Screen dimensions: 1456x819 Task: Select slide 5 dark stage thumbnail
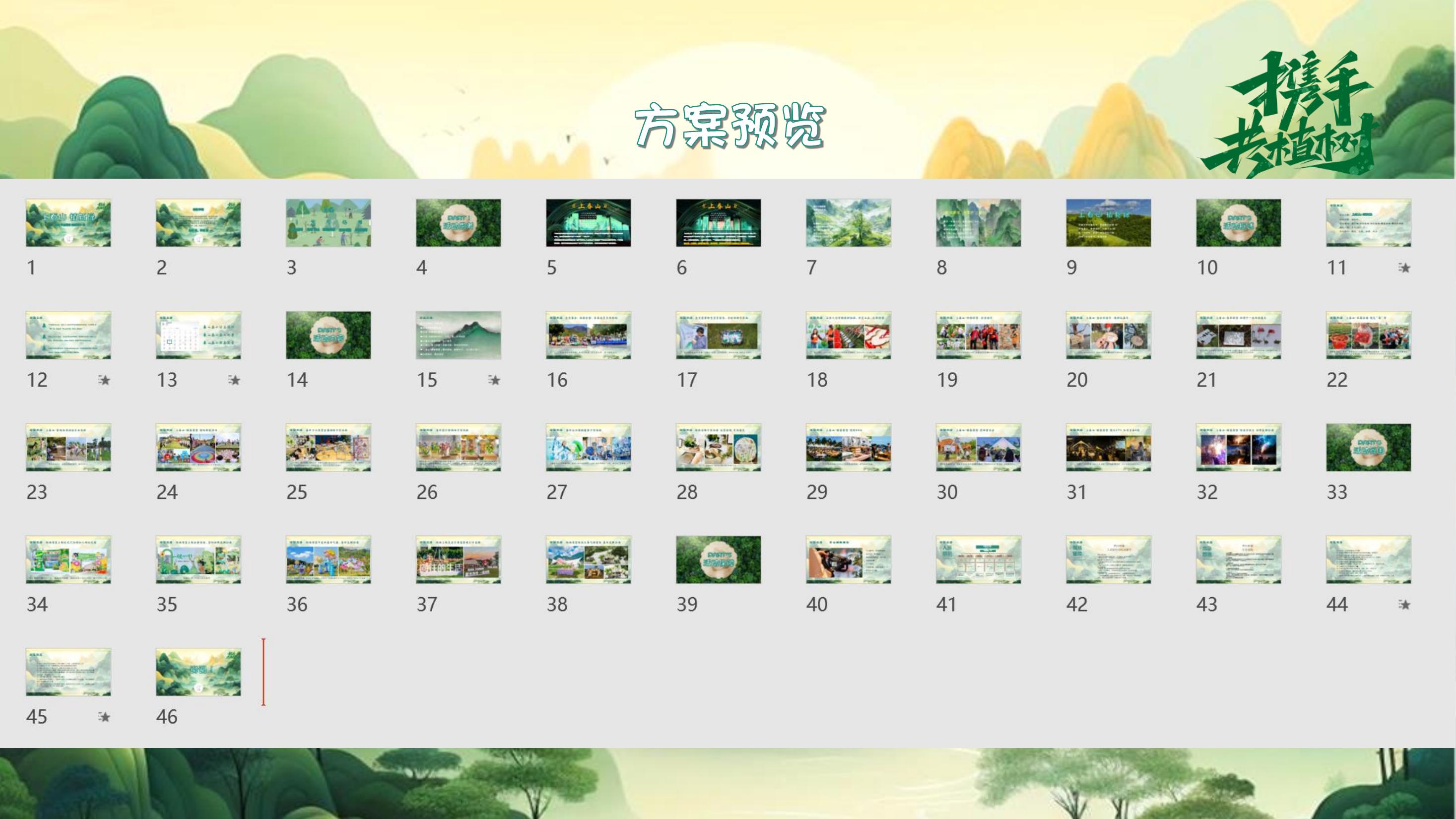pos(589,223)
